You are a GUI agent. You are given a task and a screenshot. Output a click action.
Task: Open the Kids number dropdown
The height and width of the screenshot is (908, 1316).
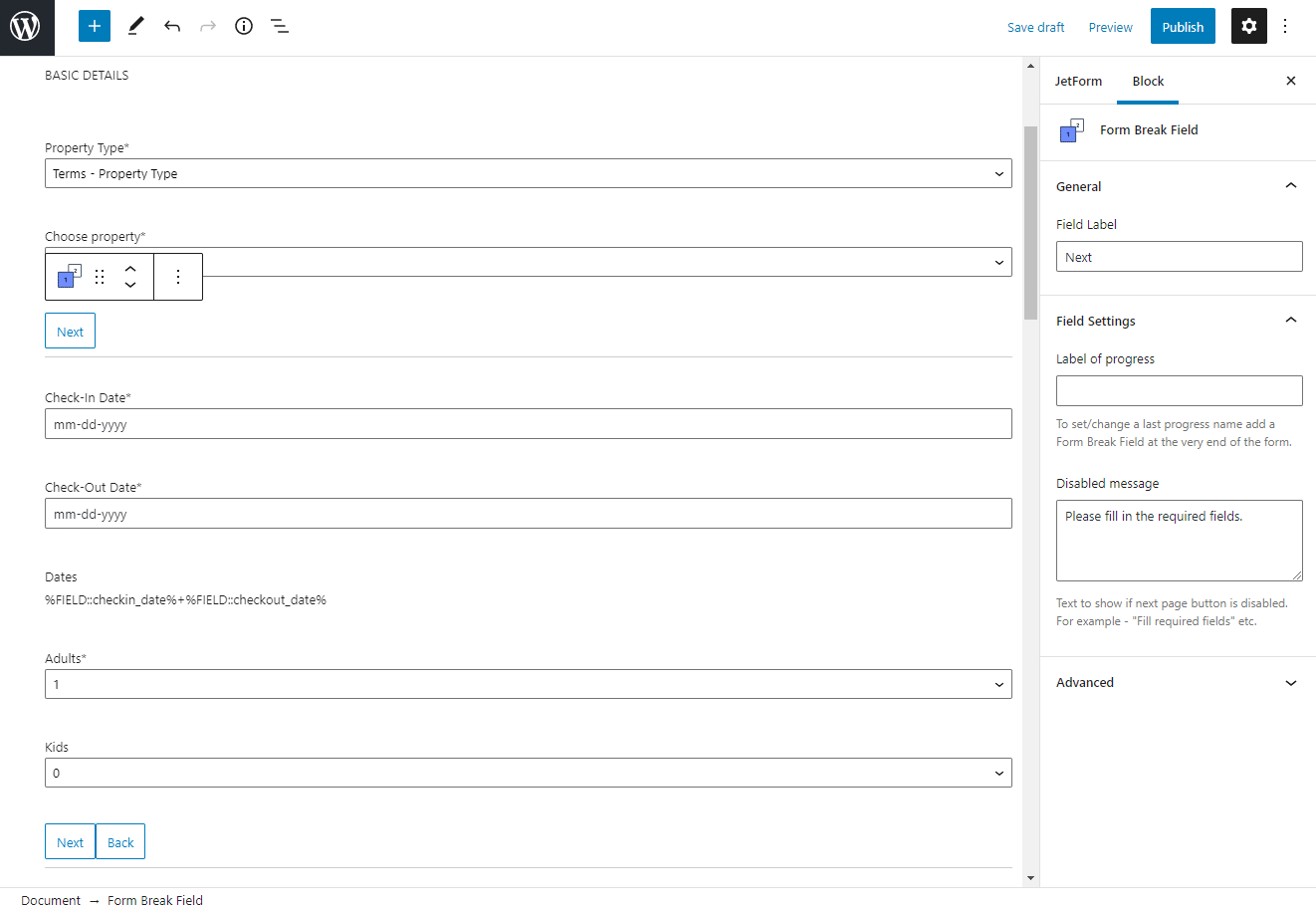click(x=528, y=772)
